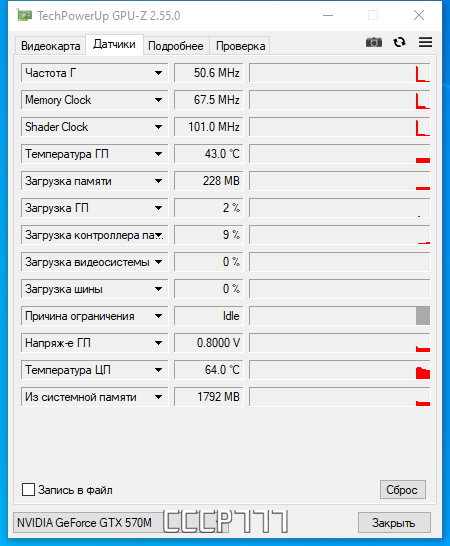The height and width of the screenshot is (546, 450).
Task: Open the 'Загрузка памяти' dropdown arrow
Action: point(158,181)
